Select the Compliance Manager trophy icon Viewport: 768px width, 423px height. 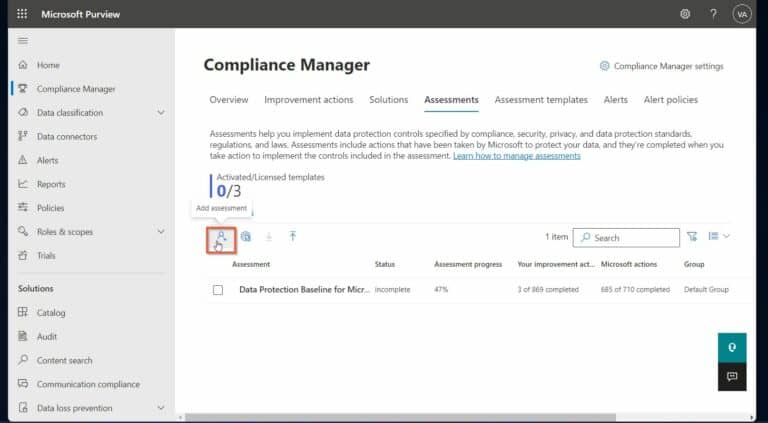(23, 89)
